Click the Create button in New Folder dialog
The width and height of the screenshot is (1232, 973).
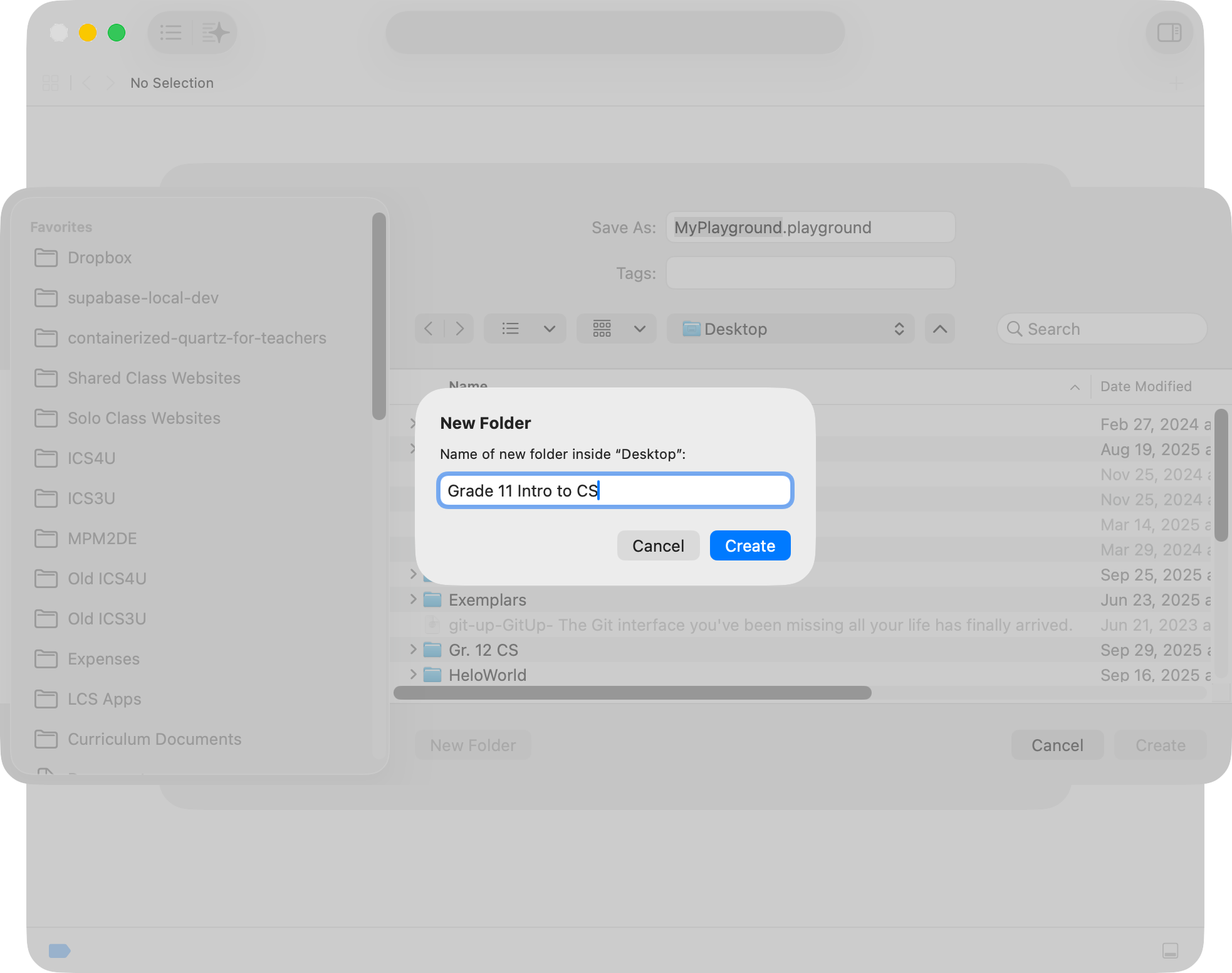coord(749,545)
